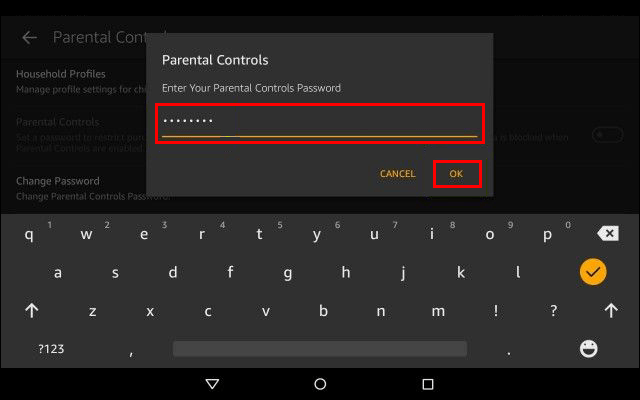
Task: Go back using the header arrow
Action: [x=29, y=38]
